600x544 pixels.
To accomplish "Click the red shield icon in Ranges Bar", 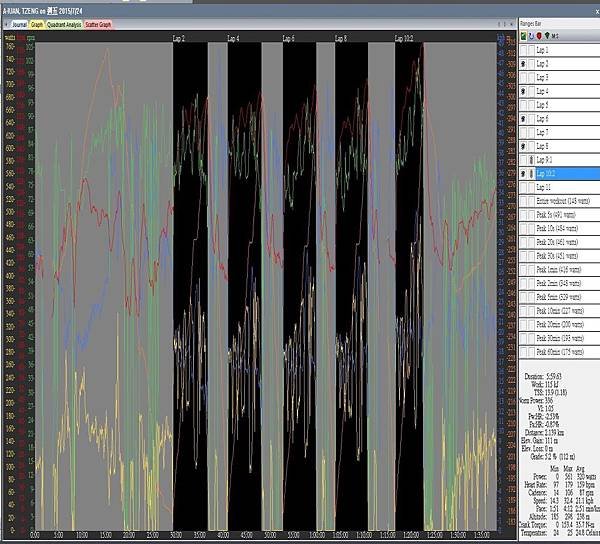I will tap(539, 36).
